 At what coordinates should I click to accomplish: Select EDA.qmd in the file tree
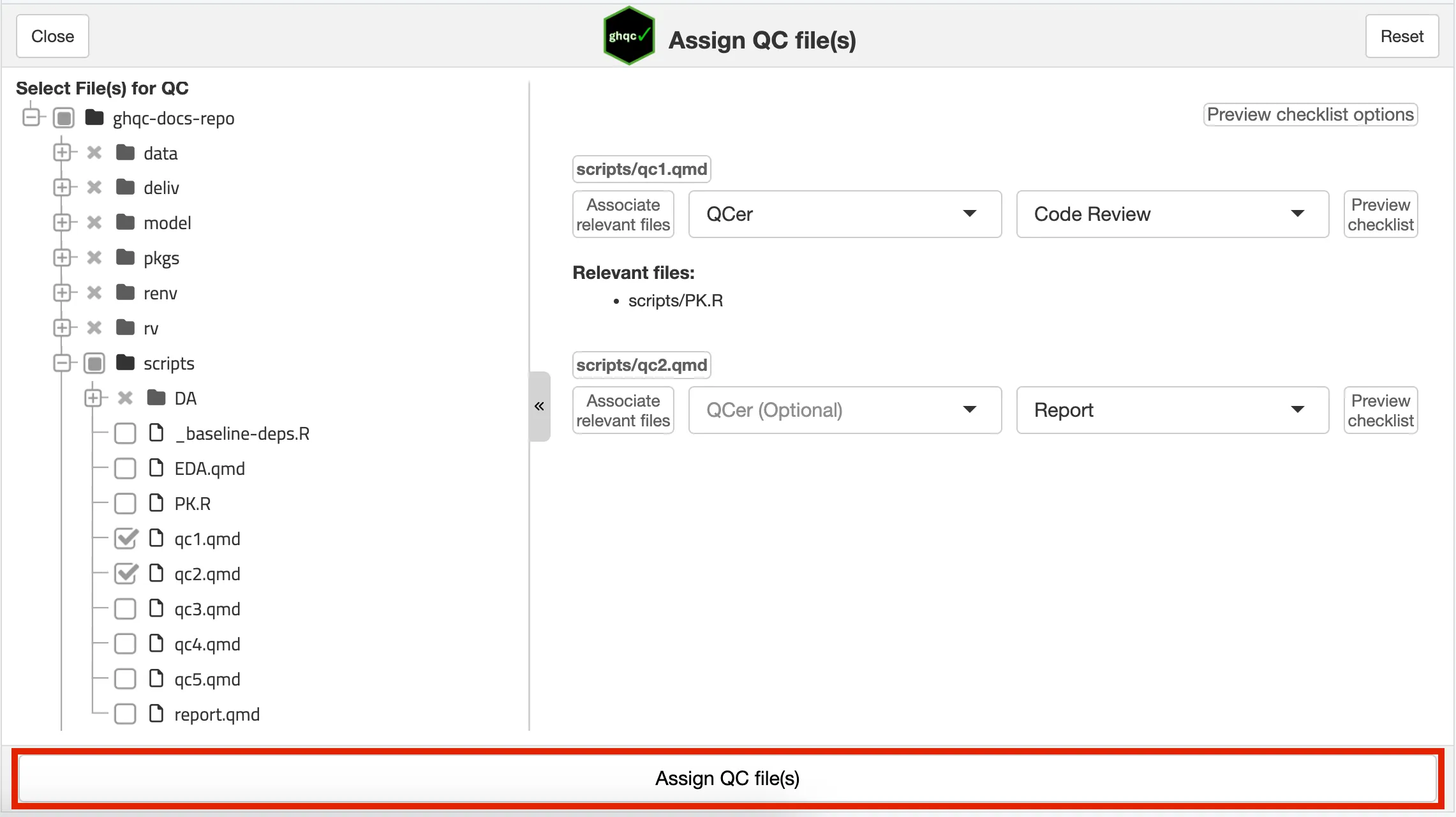209,468
